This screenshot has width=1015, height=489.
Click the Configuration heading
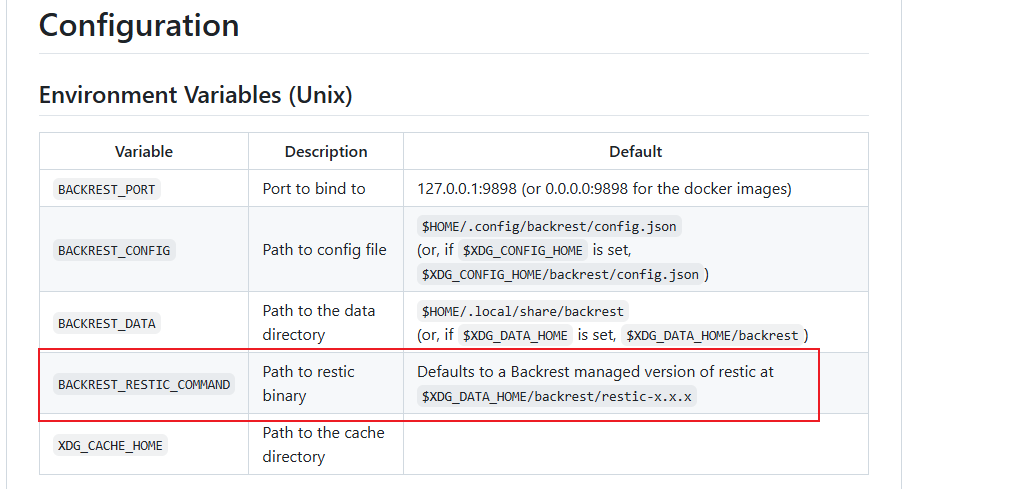pos(139,26)
